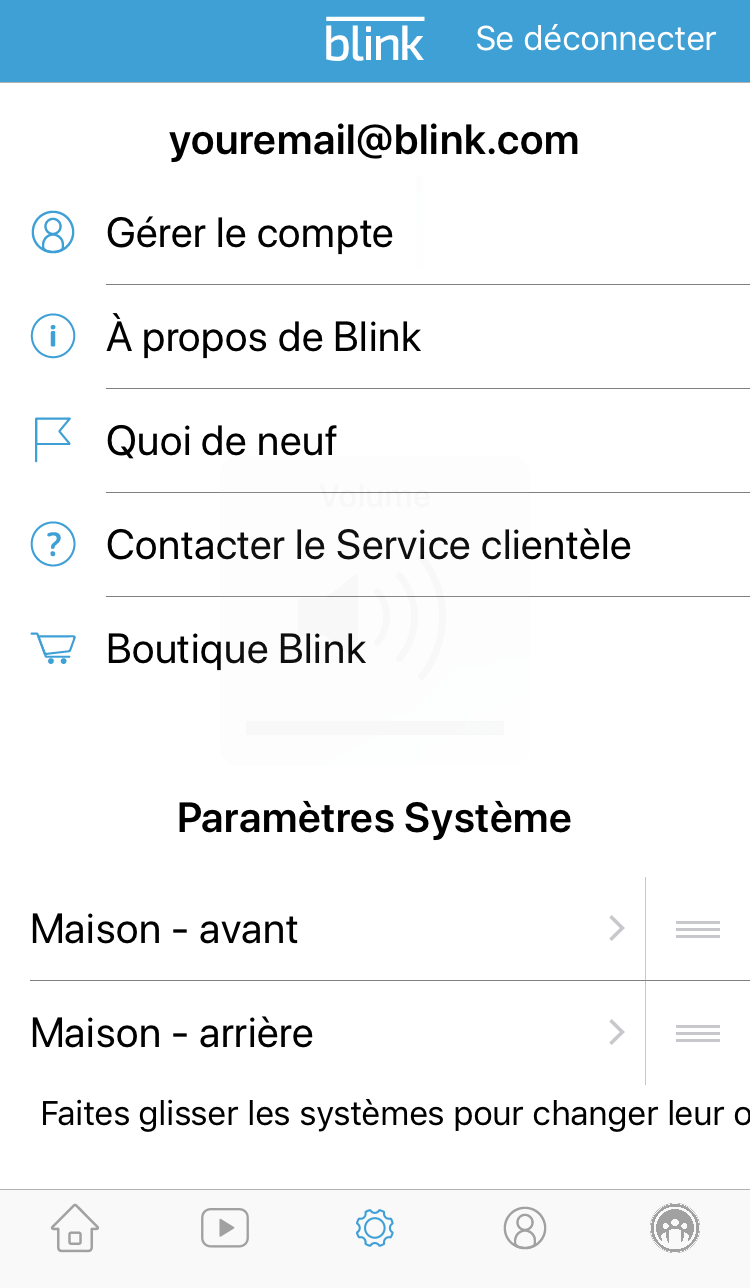Tap the info icon for À propos de Blink
Image resolution: width=750 pixels, height=1288 pixels.
tap(53, 337)
